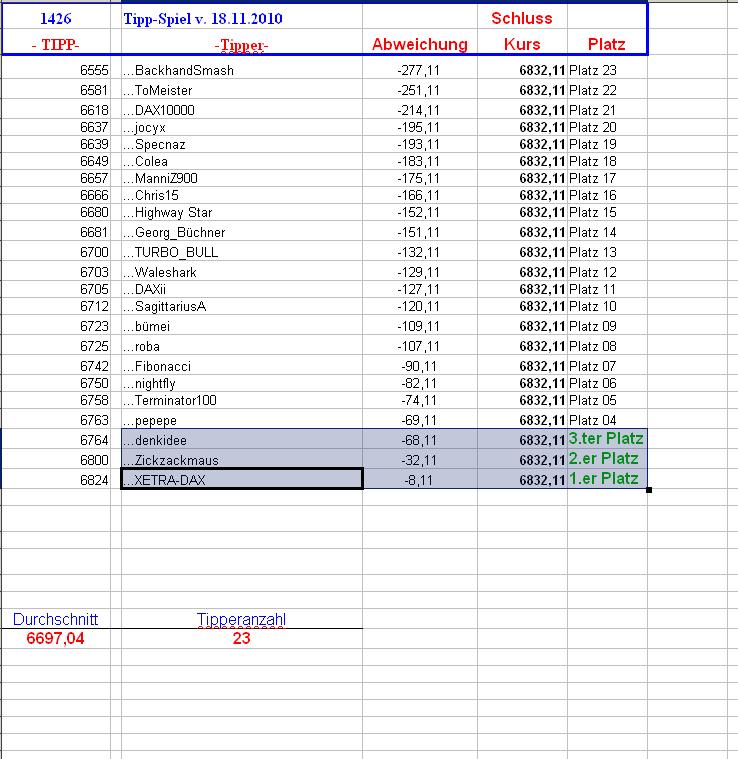This screenshot has width=738, height=759.
Task: Select the tipper cell '...jocyx'
Action: pos(241,127)
